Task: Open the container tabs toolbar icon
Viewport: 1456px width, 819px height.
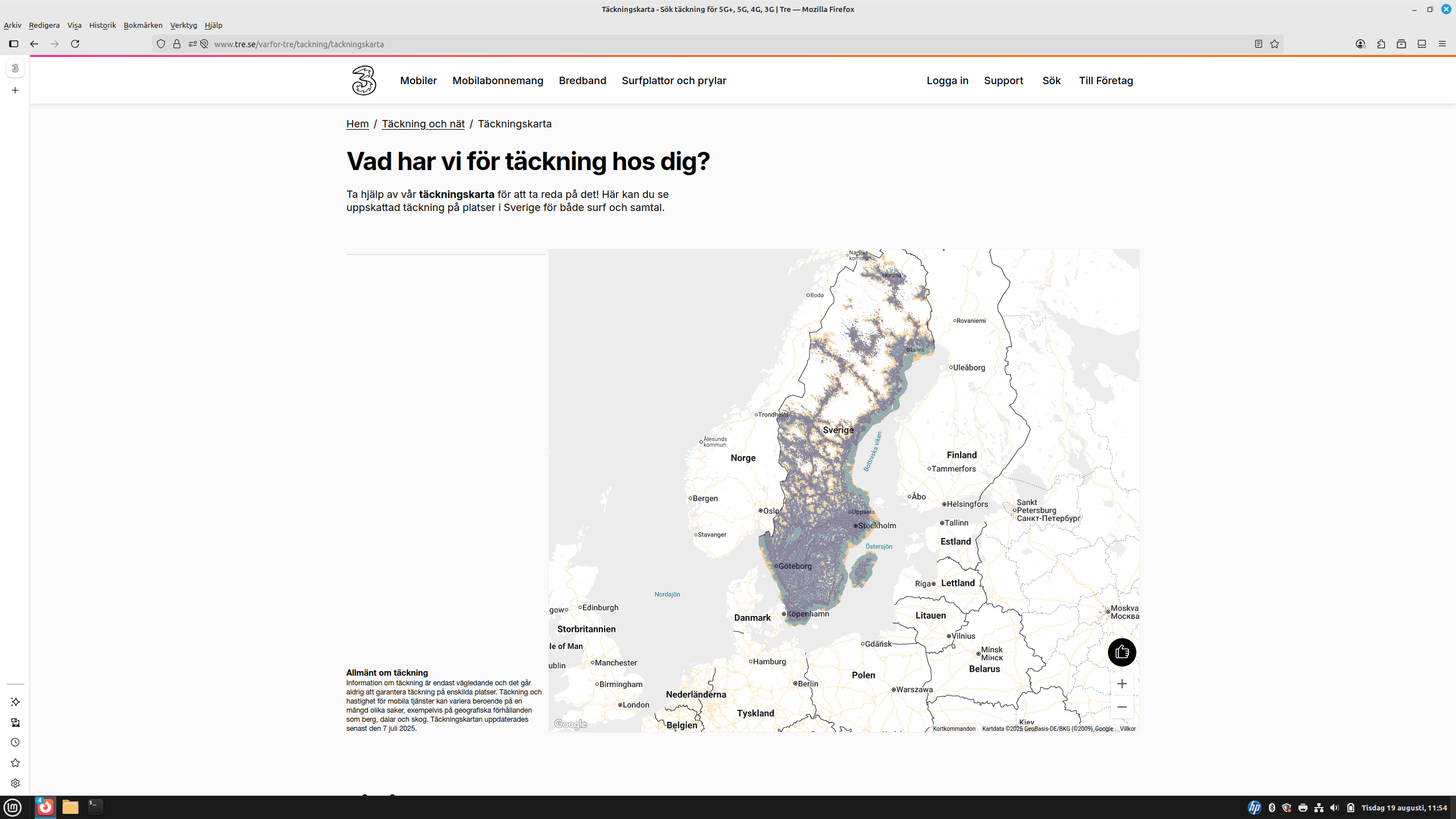Action: pos(1401,44)
